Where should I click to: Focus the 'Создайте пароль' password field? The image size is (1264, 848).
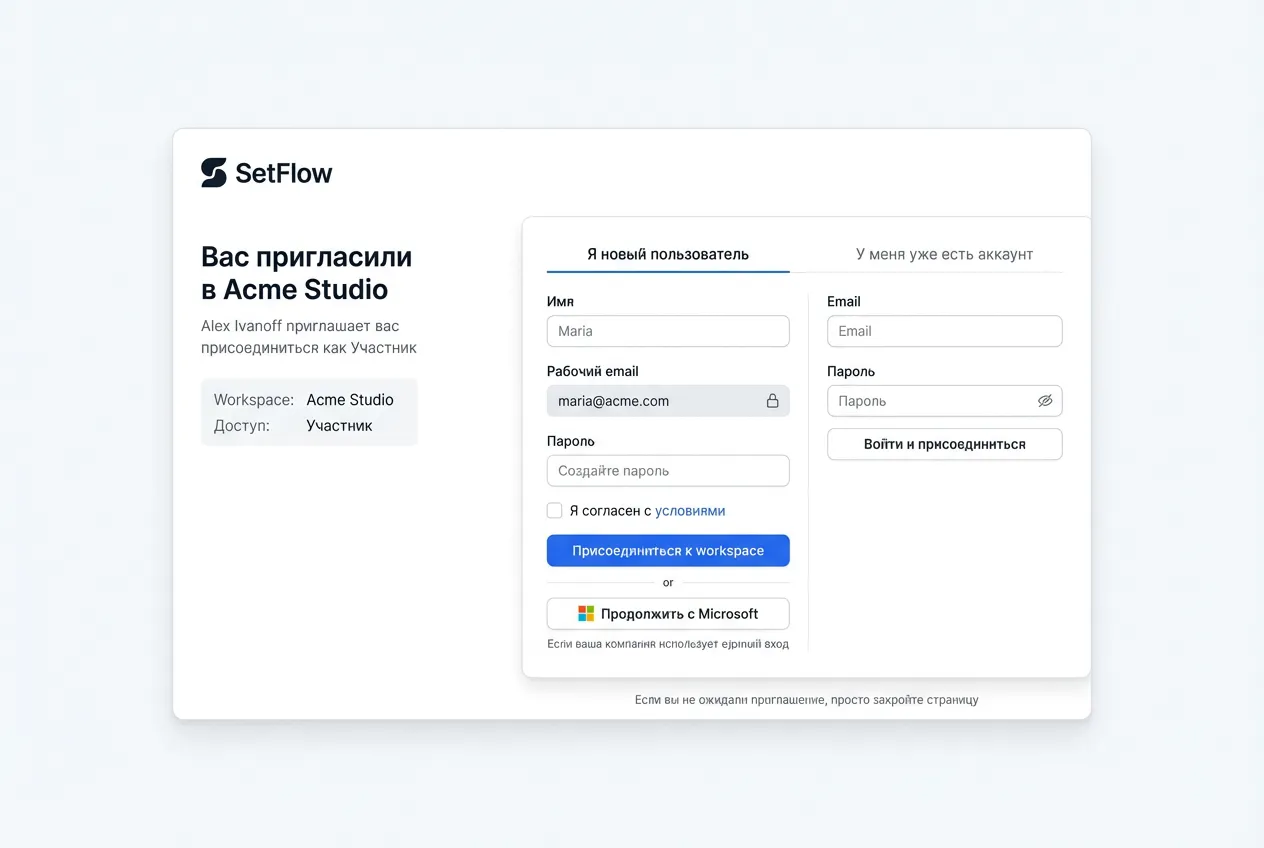[667, 471]
